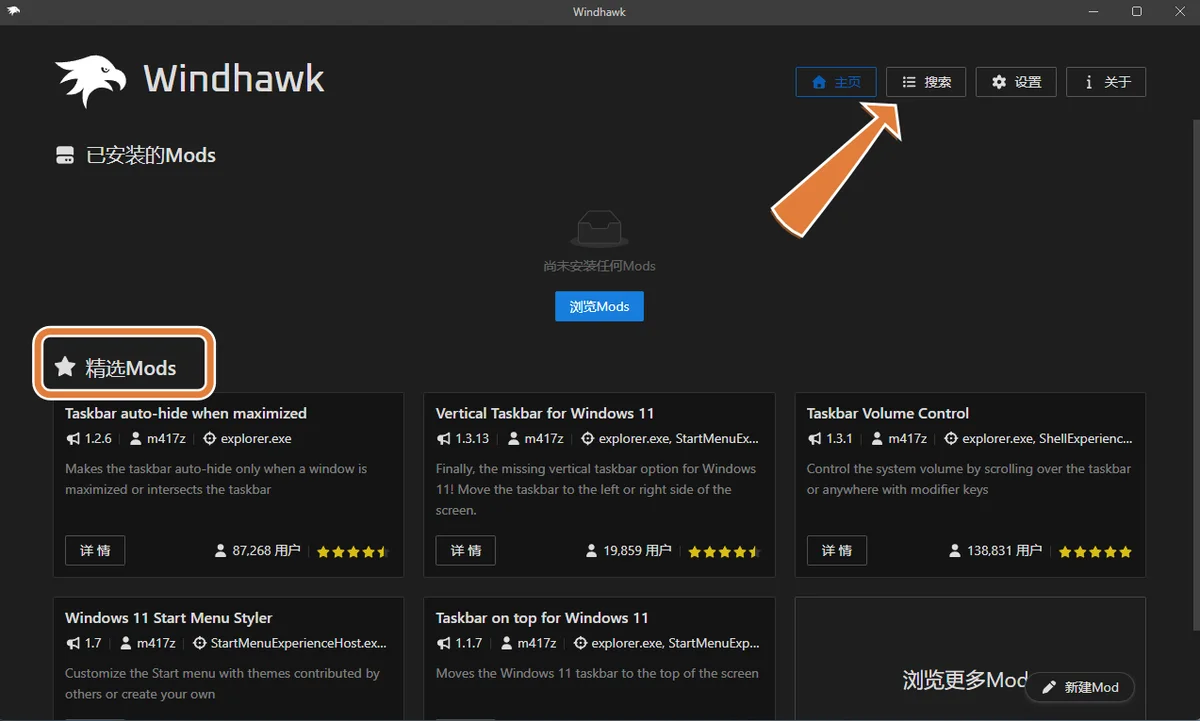This screenshot has width=1200, height=721.
Task: Open 详情 for Vertical Taskbar for Windows 11
Action: 466,550
